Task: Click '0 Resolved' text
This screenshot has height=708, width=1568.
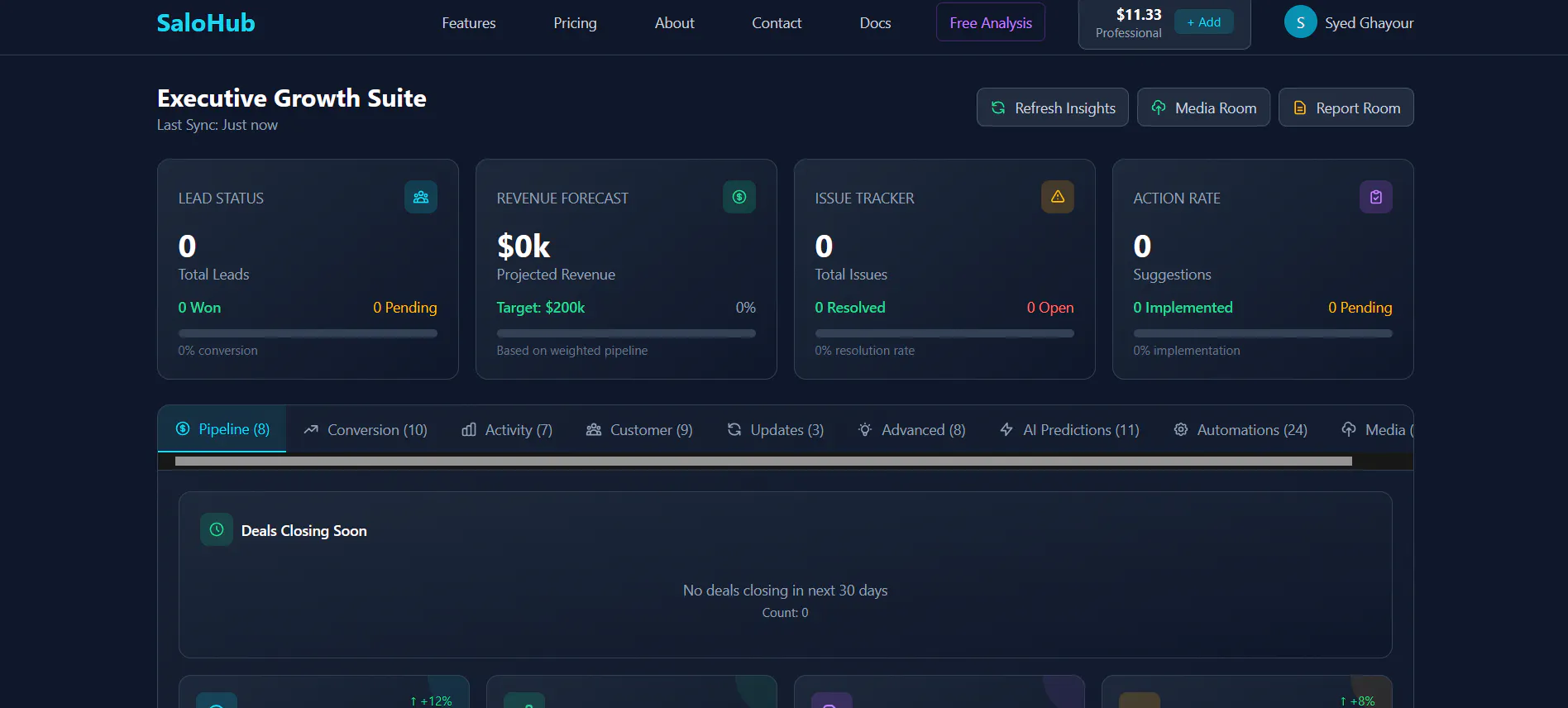Action: click(850, 308)
